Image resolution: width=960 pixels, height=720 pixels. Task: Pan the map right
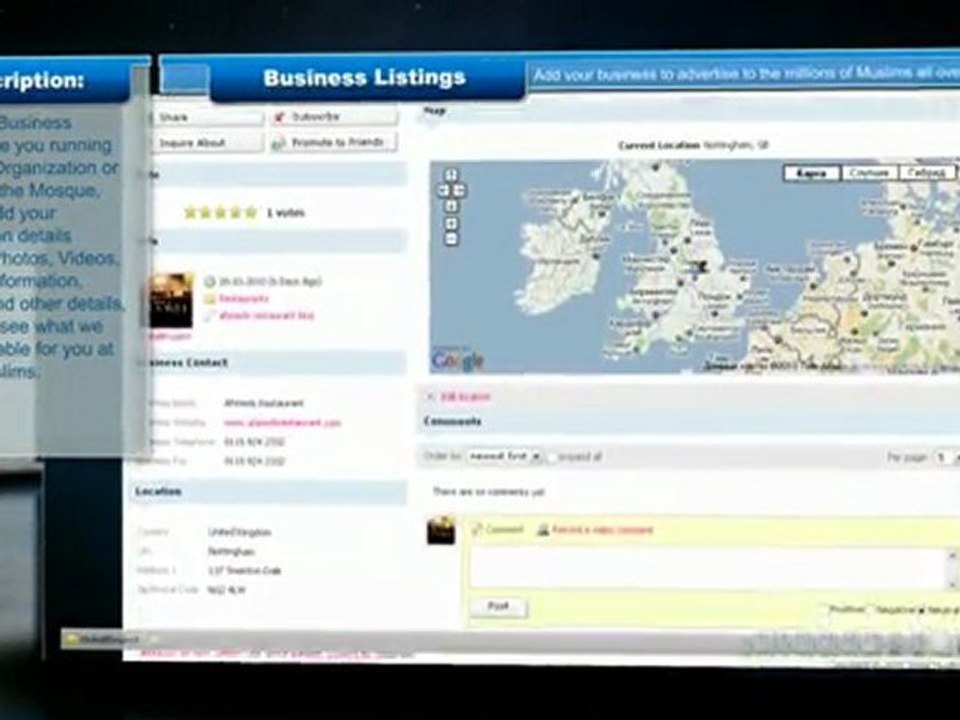(x=459, y=190)
